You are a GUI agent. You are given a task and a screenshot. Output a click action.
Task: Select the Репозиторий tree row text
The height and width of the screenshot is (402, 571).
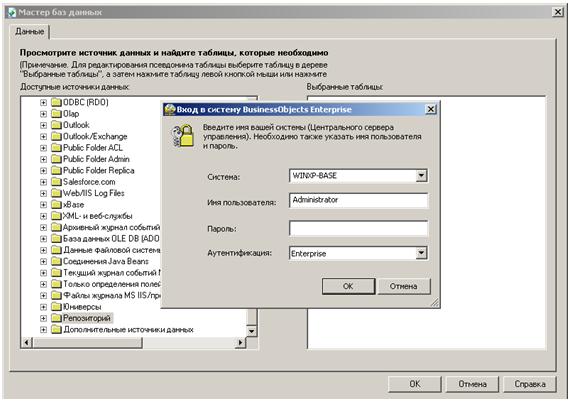click(x=87, y=318)
